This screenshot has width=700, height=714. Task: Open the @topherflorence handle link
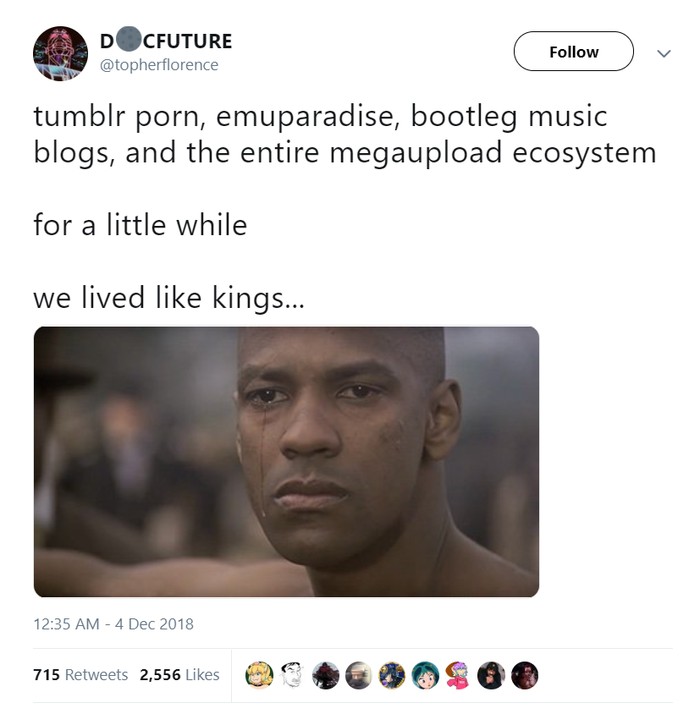coord(159,65)
